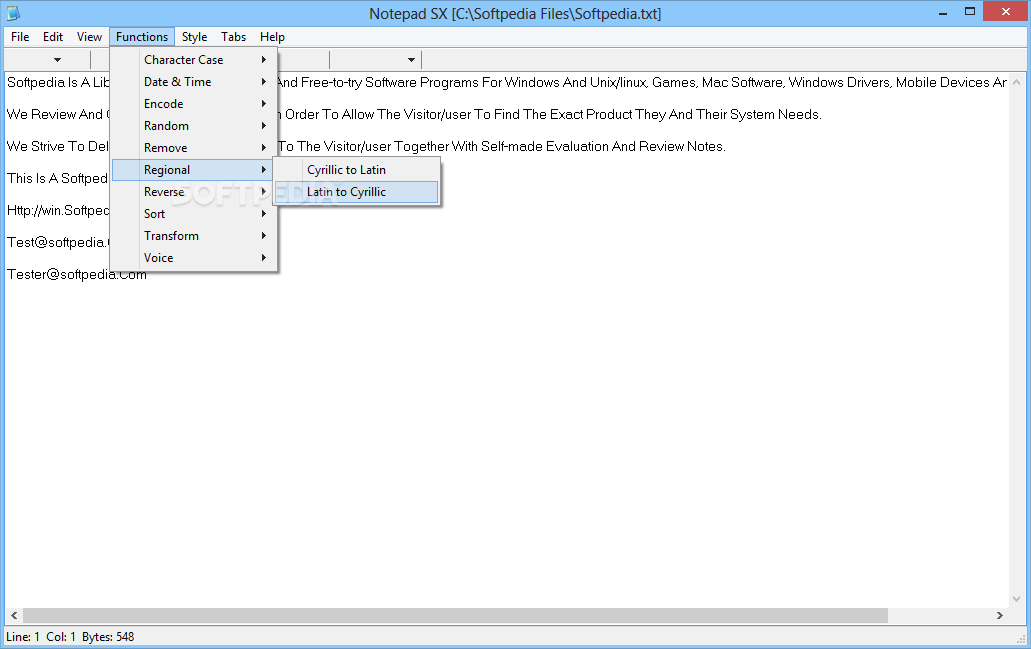1031x649 pixels.
Task: Choose Cyrillic to Latin conversion
Action: (356, 170)
